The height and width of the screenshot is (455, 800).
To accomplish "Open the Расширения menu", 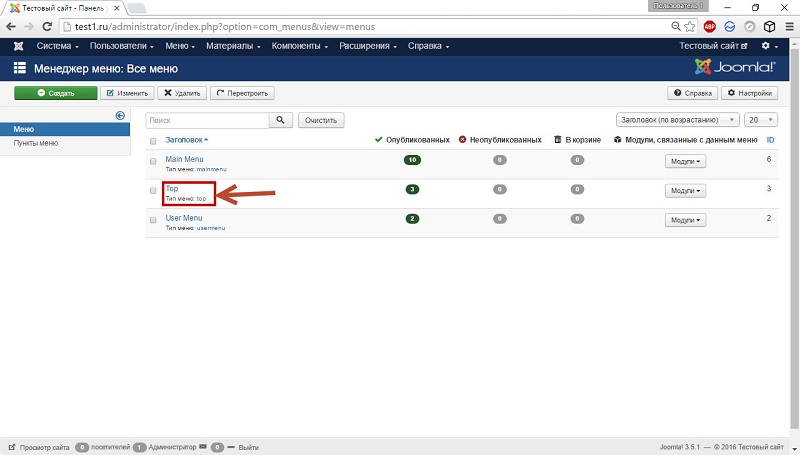I will point(368,46).
